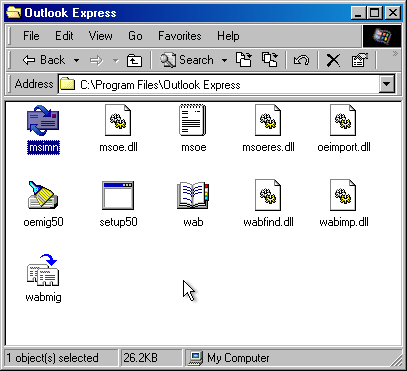The width and height of the screenshot is (407, 371).
Task: Click inside the Address path field
Action: pyautogui.click(x=219, y=84)
